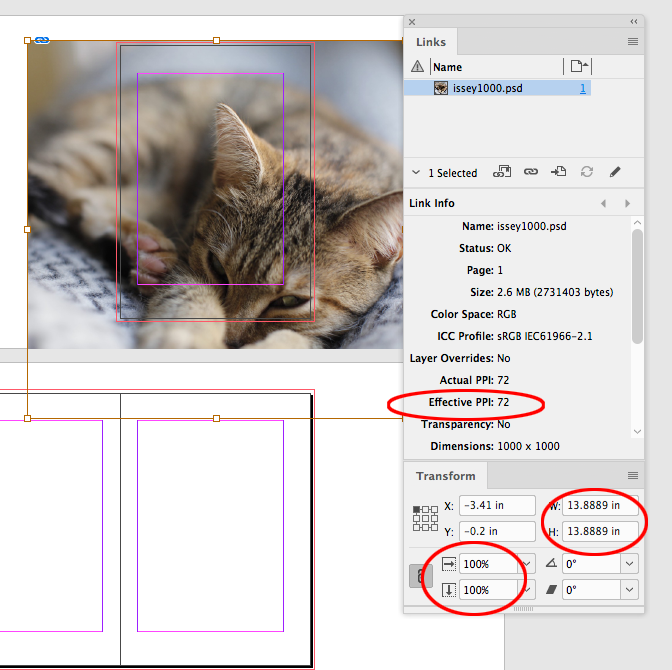Screen dimensions: 672x670
Task: Click the Size: 2.6 MB entry
Action: tap(542, 292)
